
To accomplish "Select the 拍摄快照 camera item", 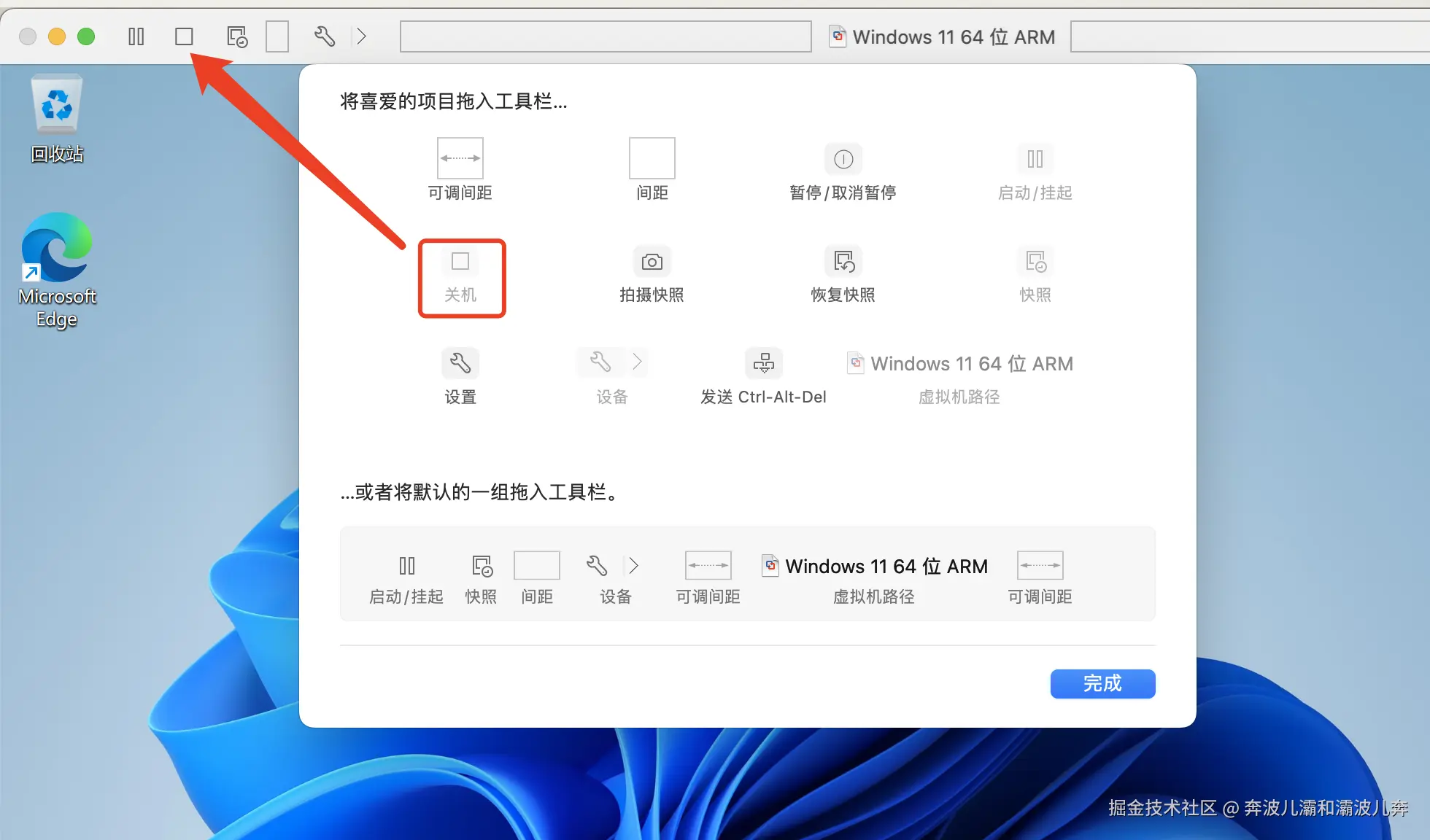I will coord(652,275).
